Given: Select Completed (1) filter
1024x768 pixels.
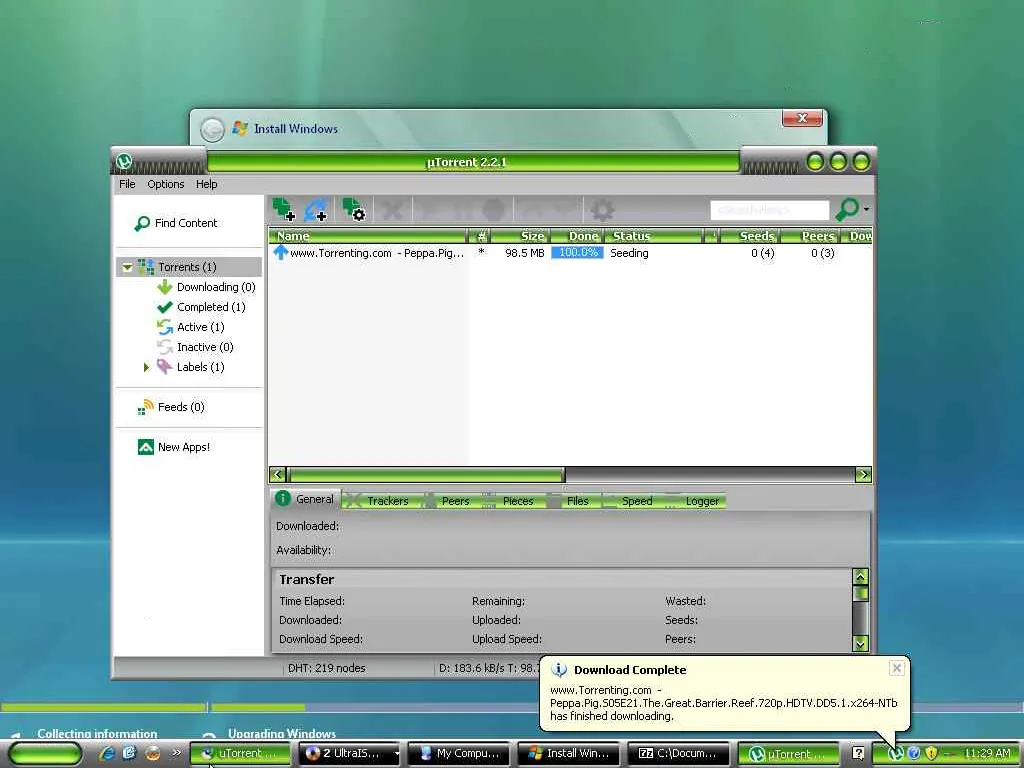Looking at the screenshot, I should pos(201,307).
